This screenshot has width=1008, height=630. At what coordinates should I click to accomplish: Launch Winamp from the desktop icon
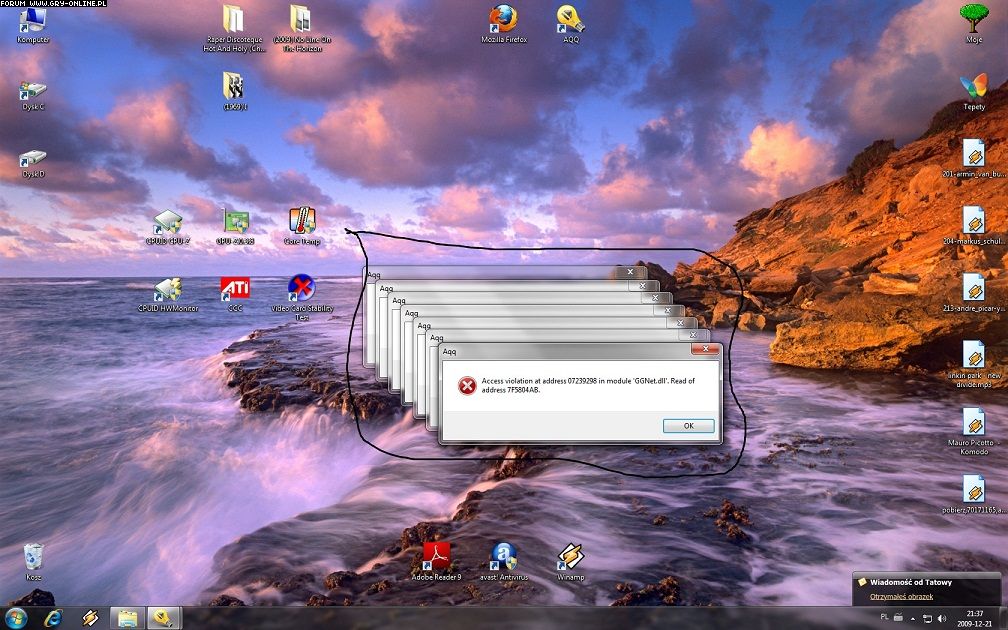570,557
